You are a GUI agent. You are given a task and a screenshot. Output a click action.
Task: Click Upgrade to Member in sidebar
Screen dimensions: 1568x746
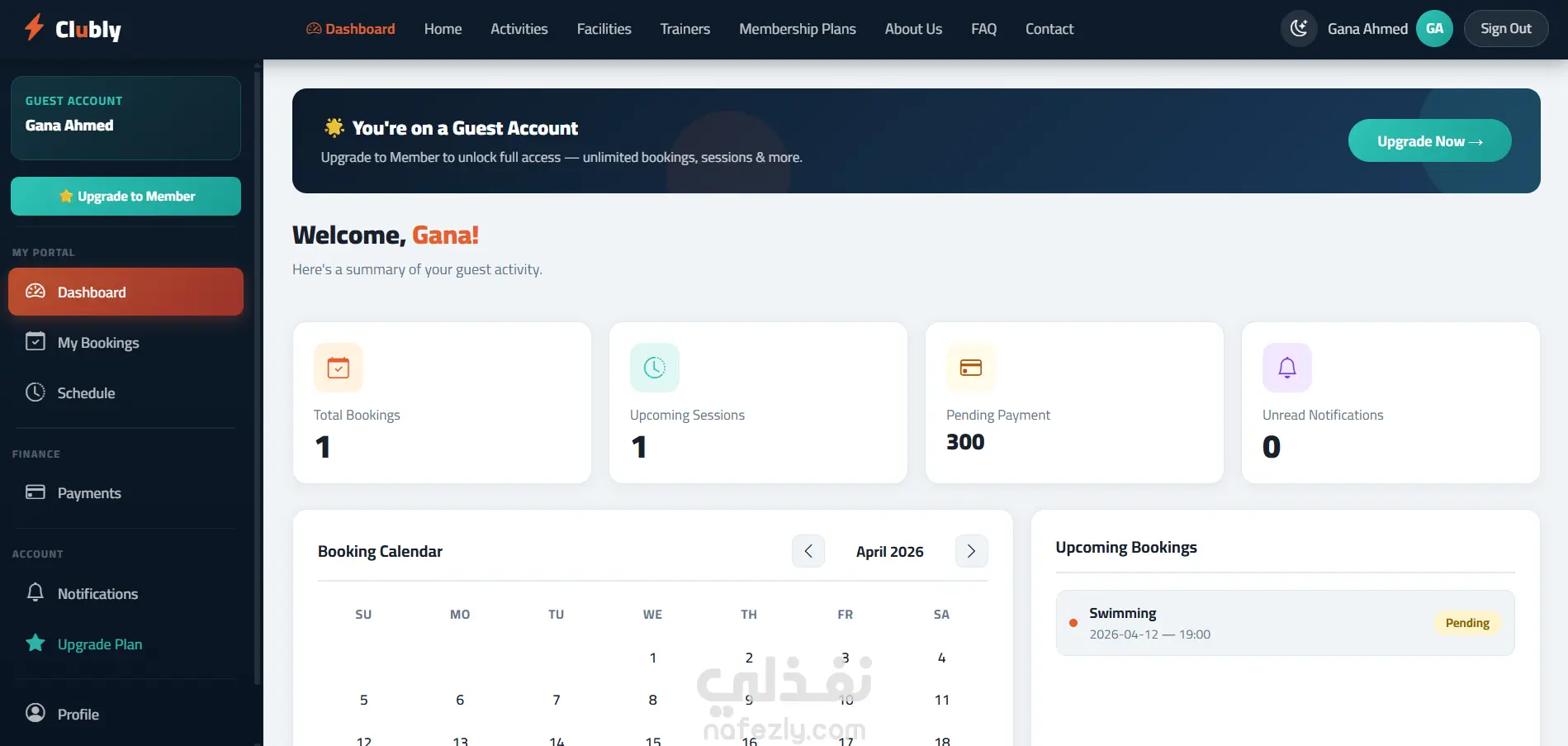126,196
